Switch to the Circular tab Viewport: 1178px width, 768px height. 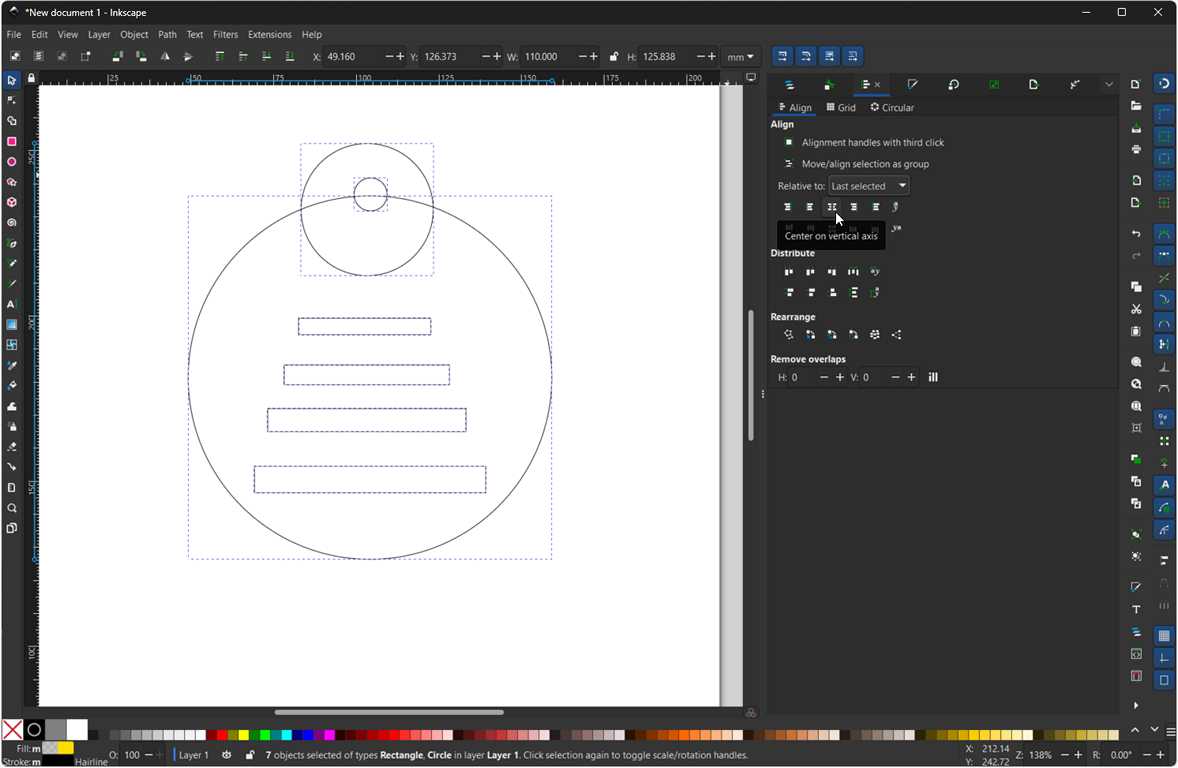892,107
